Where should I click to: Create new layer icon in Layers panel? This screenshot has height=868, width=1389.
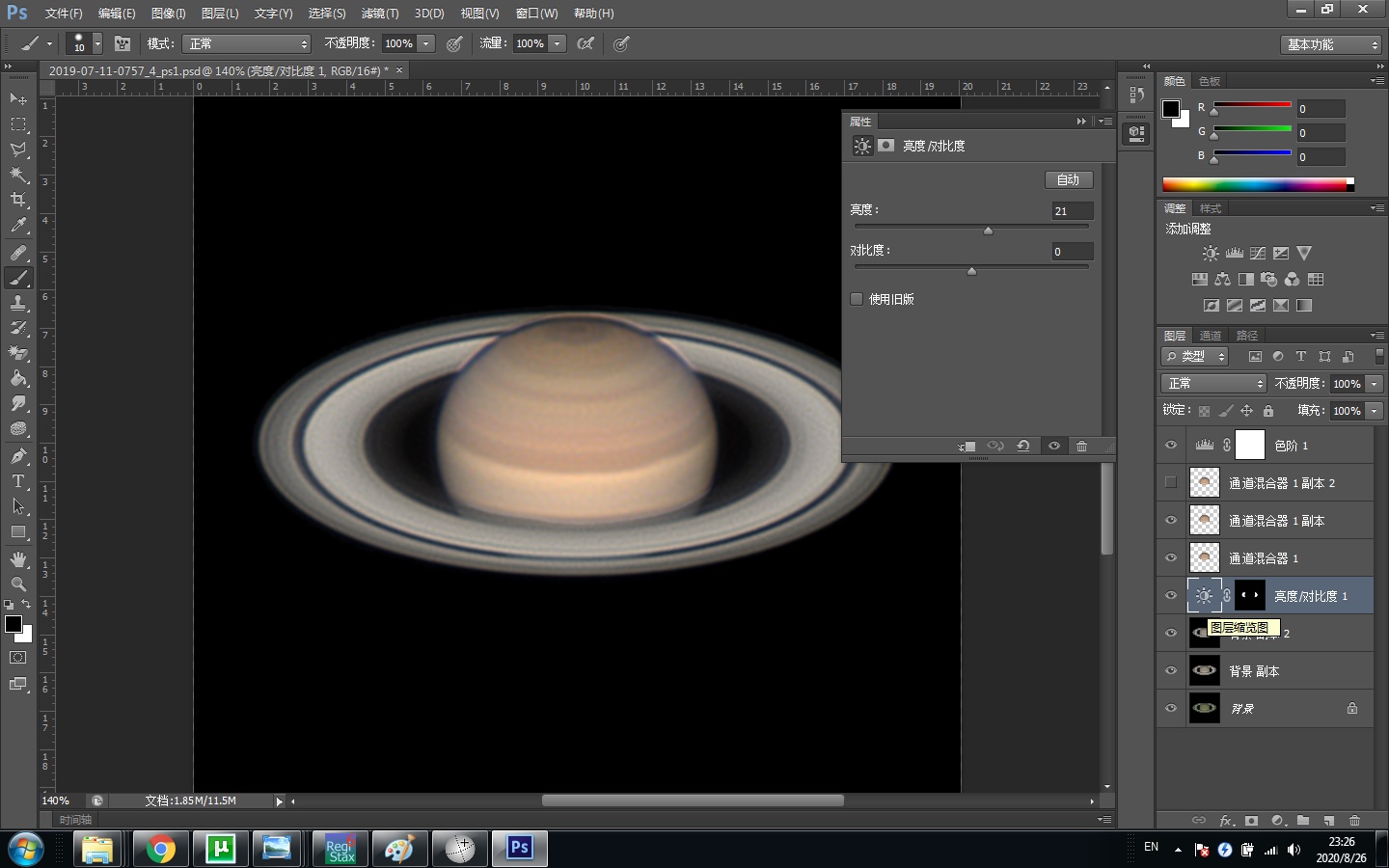click(x=1329, y=821)
